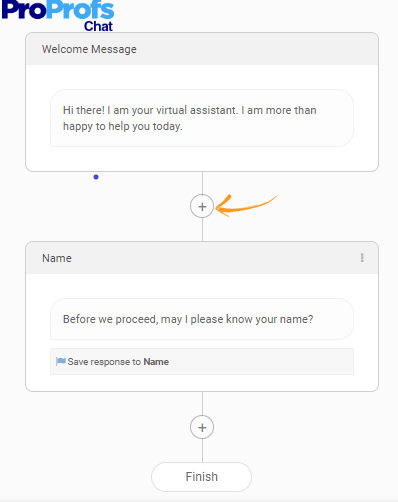This screenshot has height=502, width=398.
Task: Click the ProProfs logo
Action: (58, 10)
